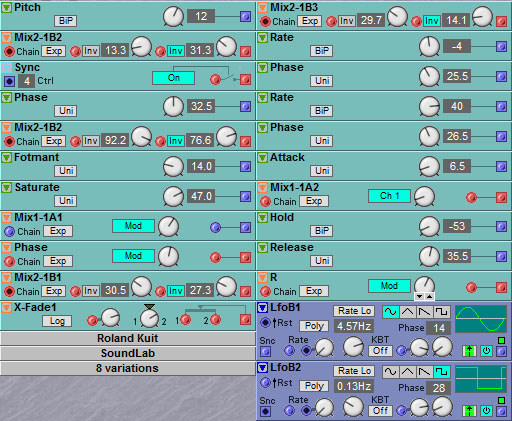The width and height of the screenshot is (512, 421).
Task: Click the cyan power icon in LfoB1
Action: pyautogui.click(x=486, y=351)
